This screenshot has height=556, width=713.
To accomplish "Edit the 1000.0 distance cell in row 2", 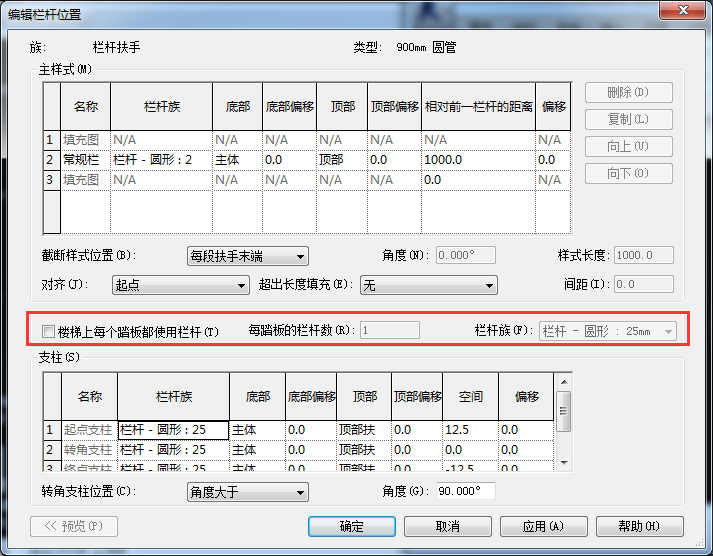I will pyautogui.click(x=476, y=160).
